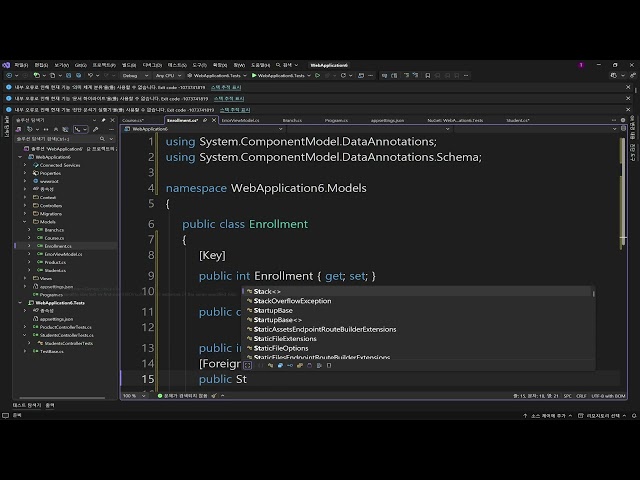Open Branch.cs in Solution Explorer
Screen dimensions: 640x480
pos(54,230)
